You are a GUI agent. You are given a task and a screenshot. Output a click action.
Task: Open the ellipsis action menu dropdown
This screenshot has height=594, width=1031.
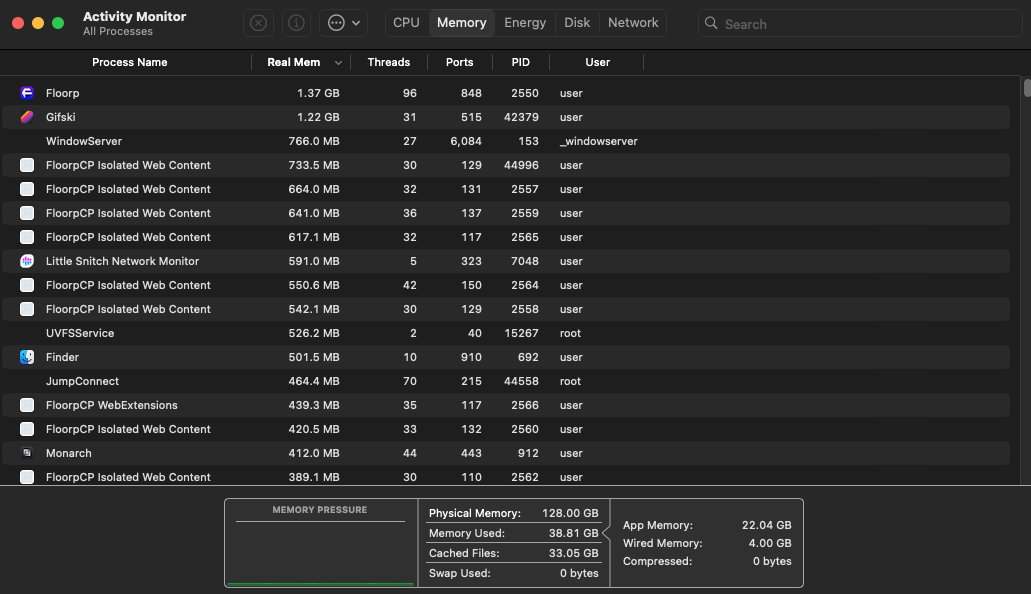pos(343,23)
